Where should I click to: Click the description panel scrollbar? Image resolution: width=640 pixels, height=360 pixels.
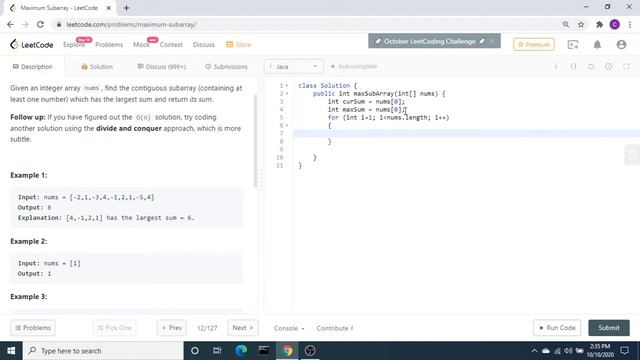256,140
